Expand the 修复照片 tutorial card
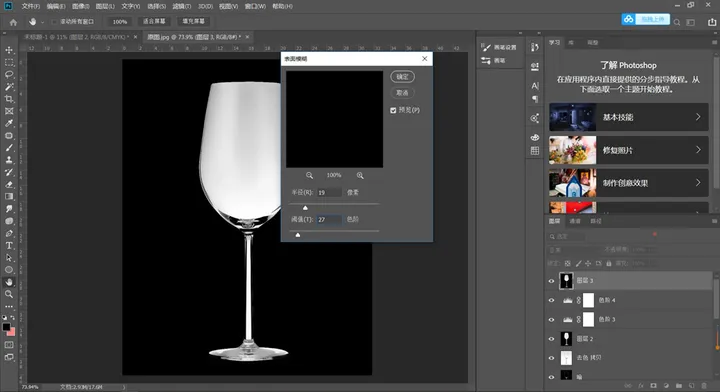Screen dimensions: 720x392 (x=698, y=150)
